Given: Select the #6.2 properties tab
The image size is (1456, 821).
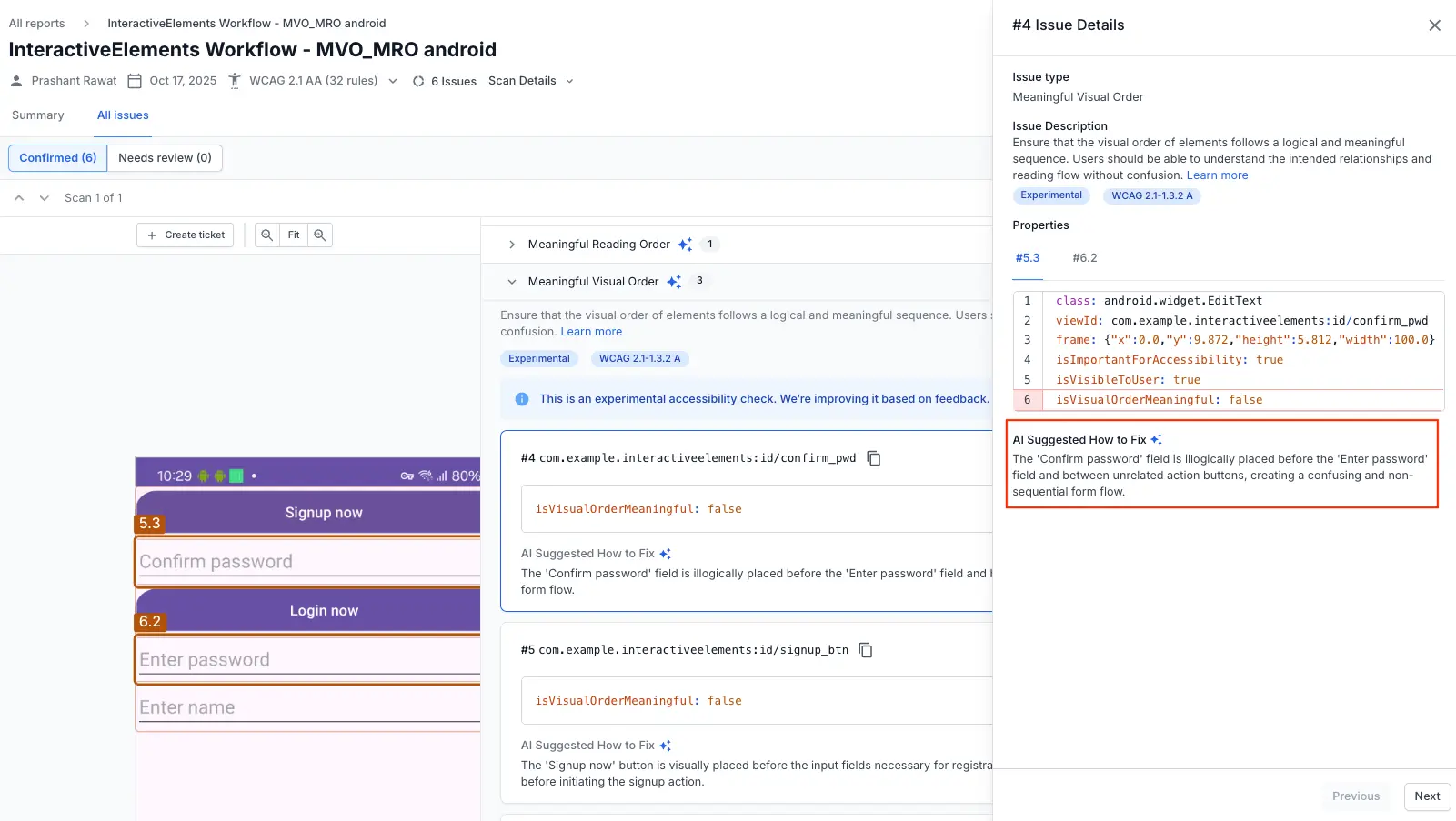Looking at the screenshot, I should pos(1084,257).
